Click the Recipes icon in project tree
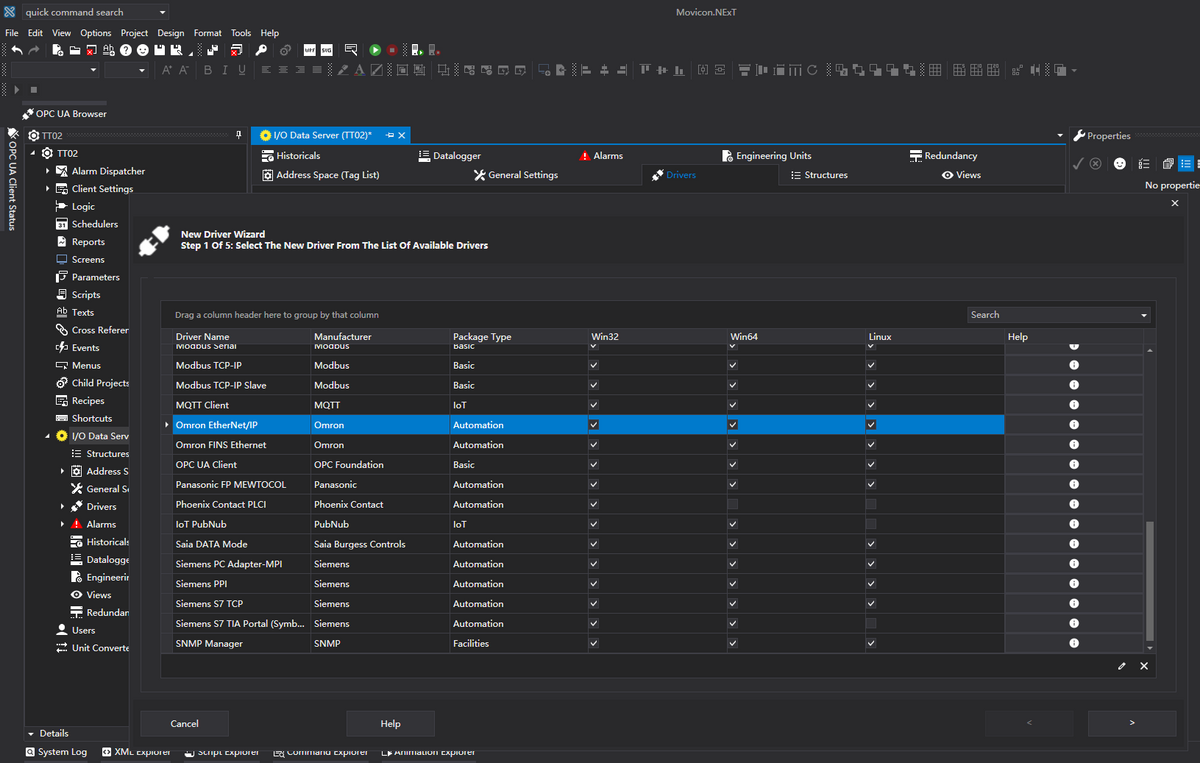This screenshot has width=1200, height=763. [x=62, y=401]
